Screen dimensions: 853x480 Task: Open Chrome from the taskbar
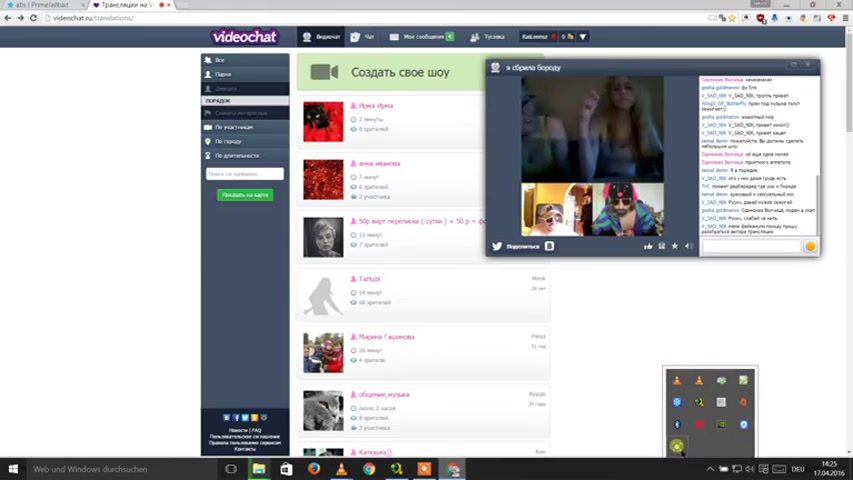point(369,469)
